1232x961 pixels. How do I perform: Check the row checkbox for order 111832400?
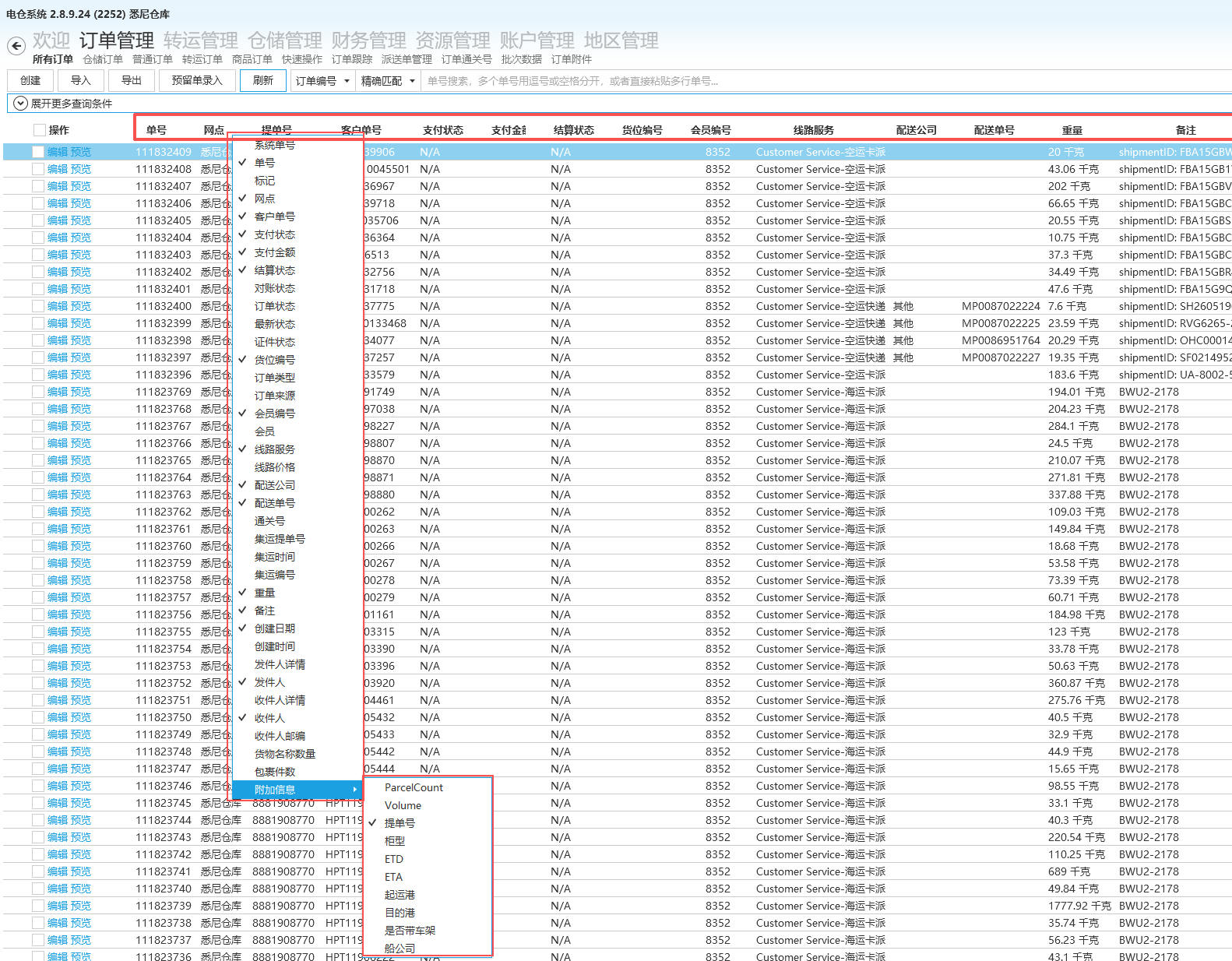pos(38,306)
